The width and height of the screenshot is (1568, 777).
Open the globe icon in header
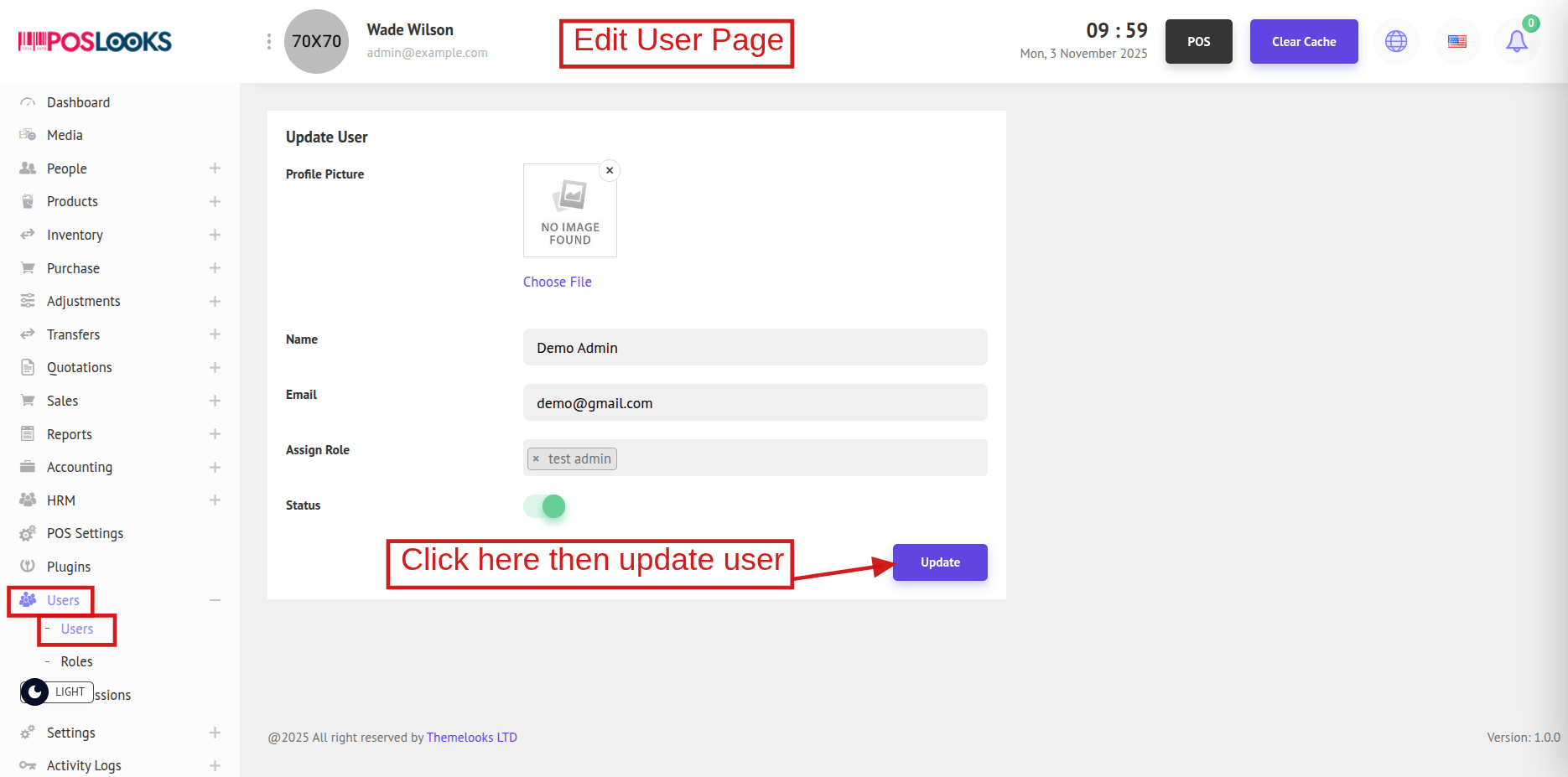point(1396,41)
